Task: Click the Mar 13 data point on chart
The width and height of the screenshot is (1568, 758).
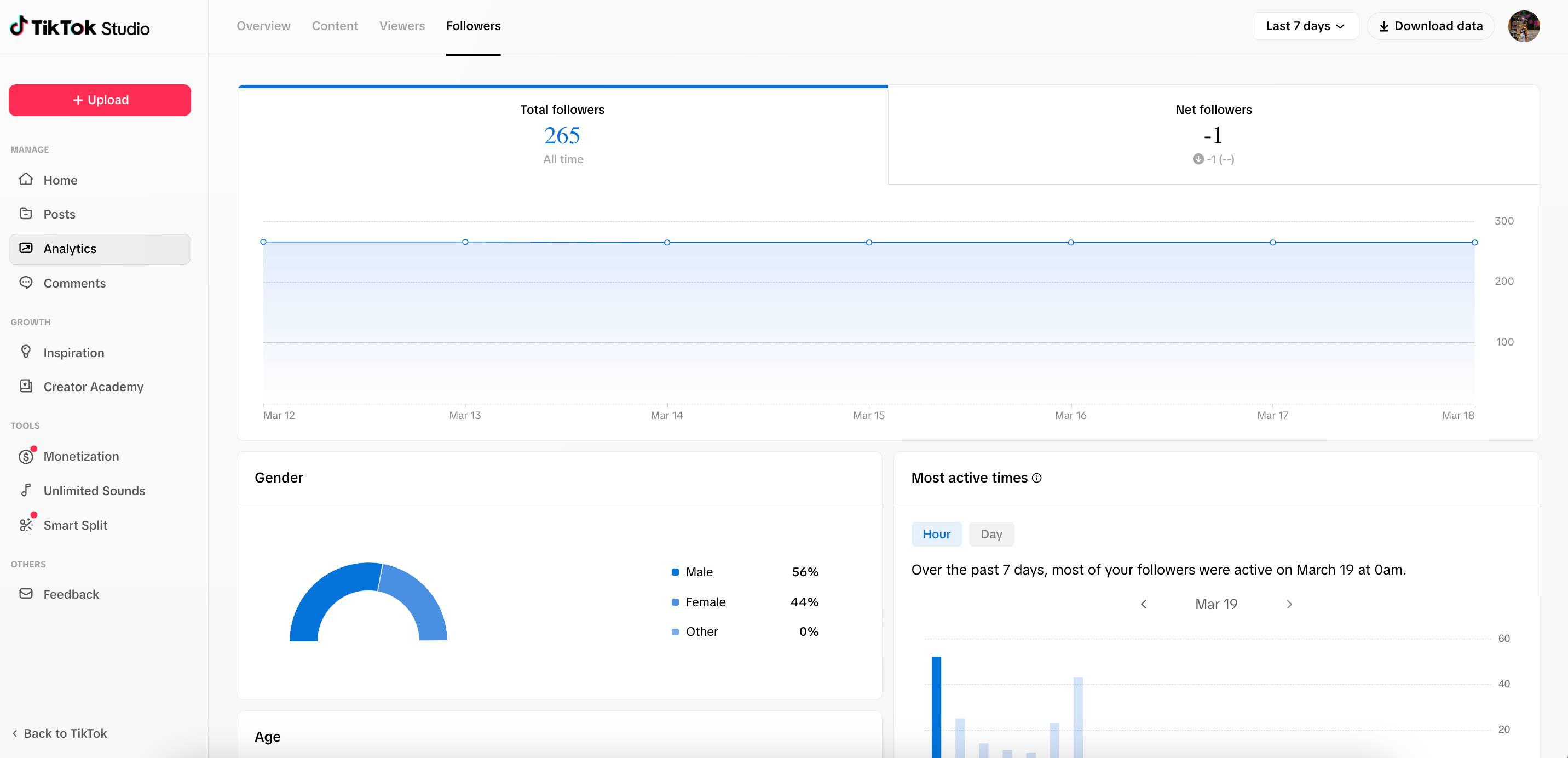Action: [465, 242]
